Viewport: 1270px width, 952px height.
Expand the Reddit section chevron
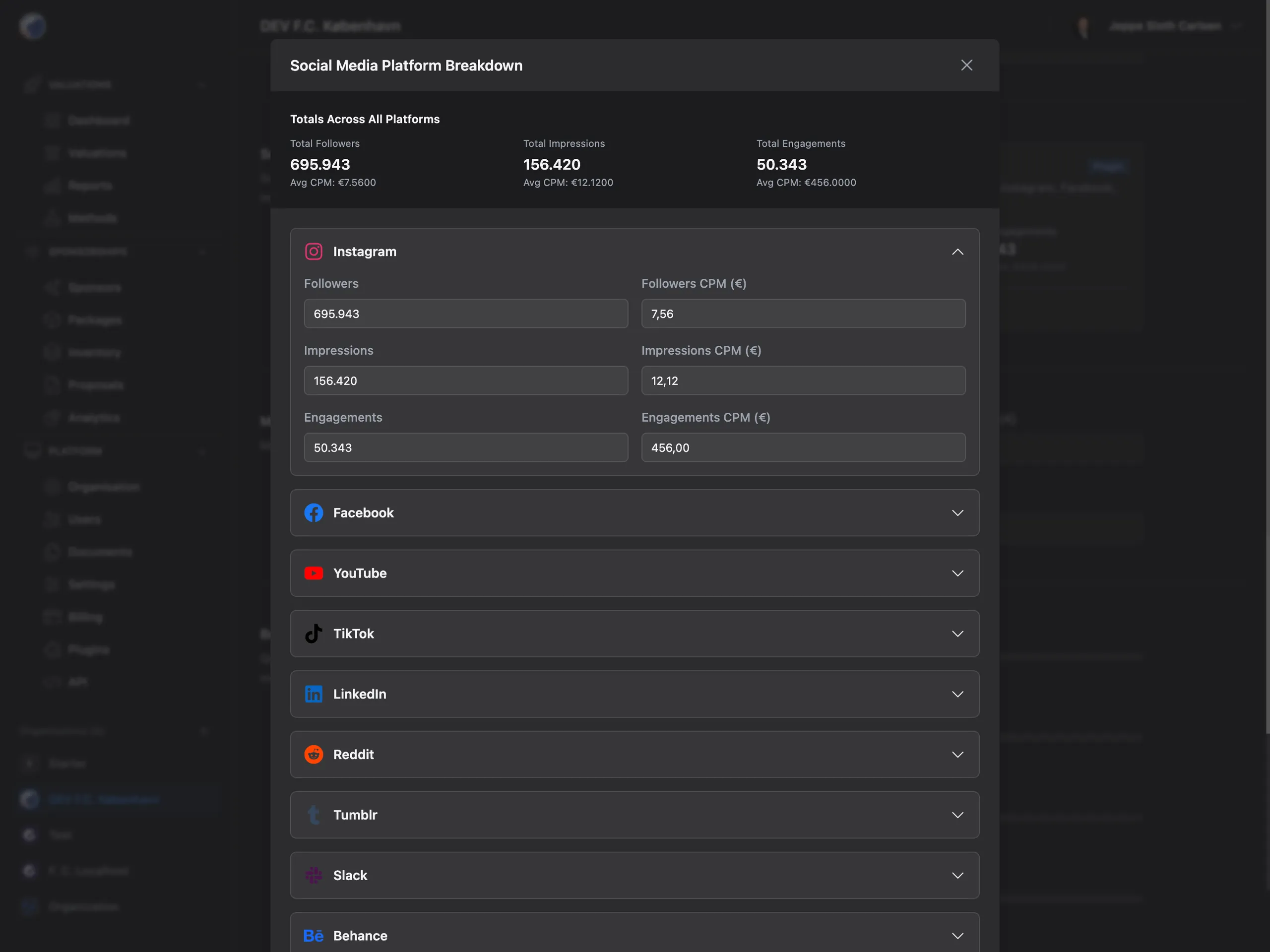coord(957,755)
